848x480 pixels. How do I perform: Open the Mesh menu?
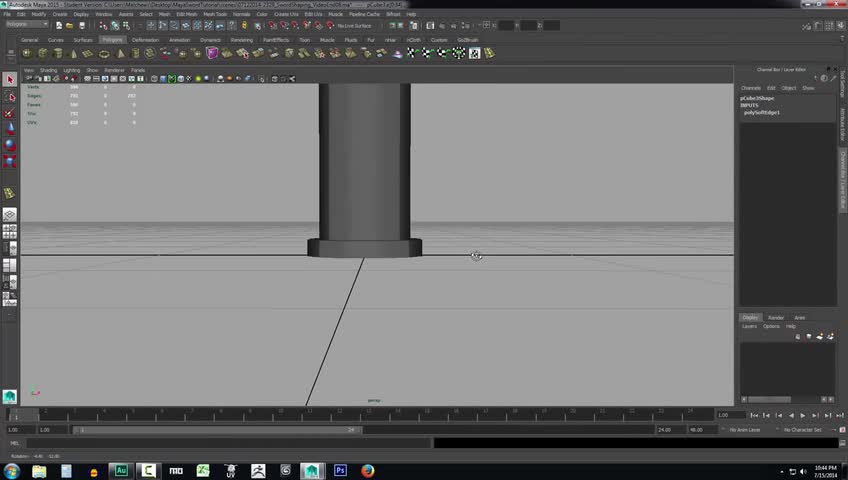click(164, 14)
